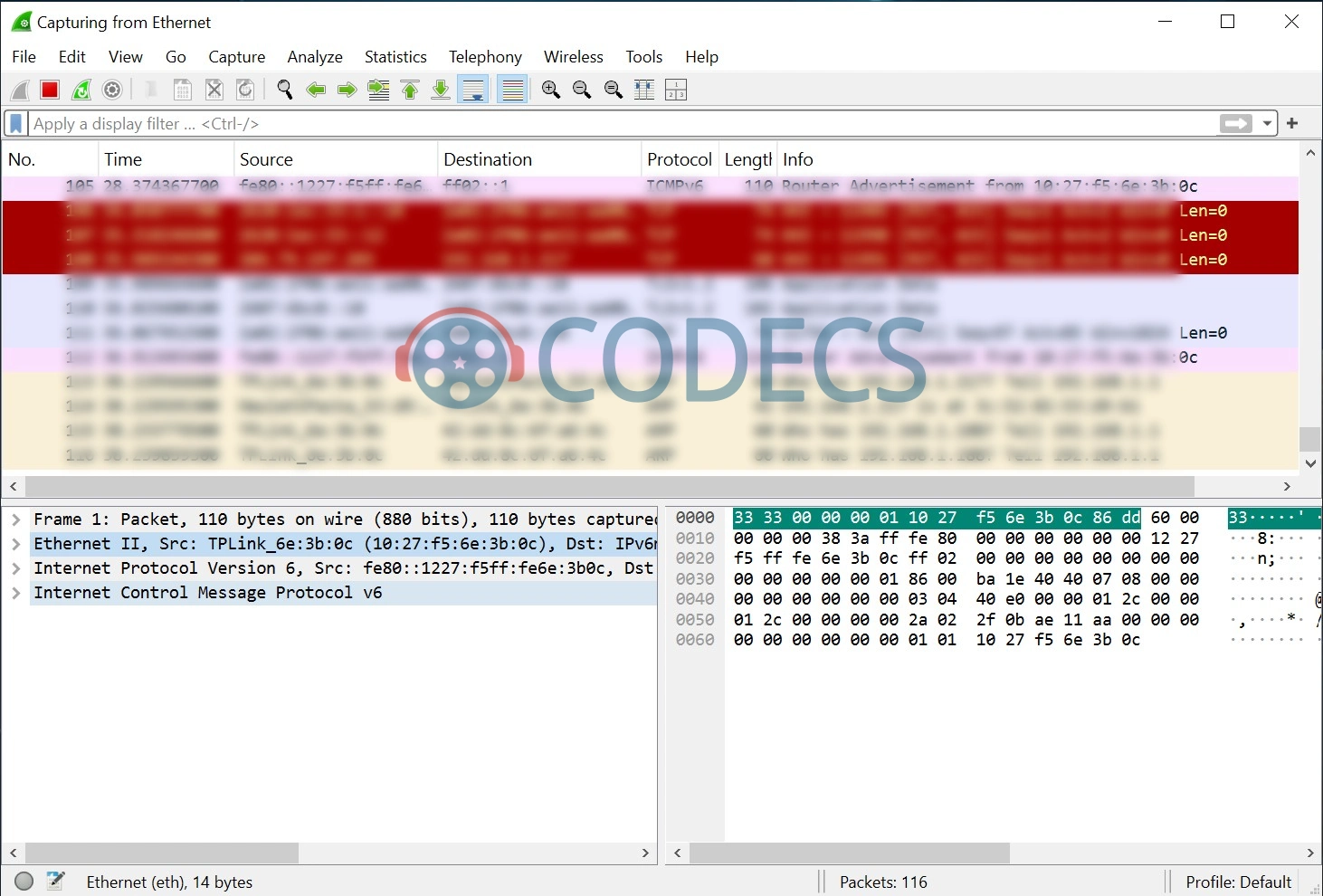Sort packets by the Source column
Screen dimensions: 1323x896
coord(336,159)
